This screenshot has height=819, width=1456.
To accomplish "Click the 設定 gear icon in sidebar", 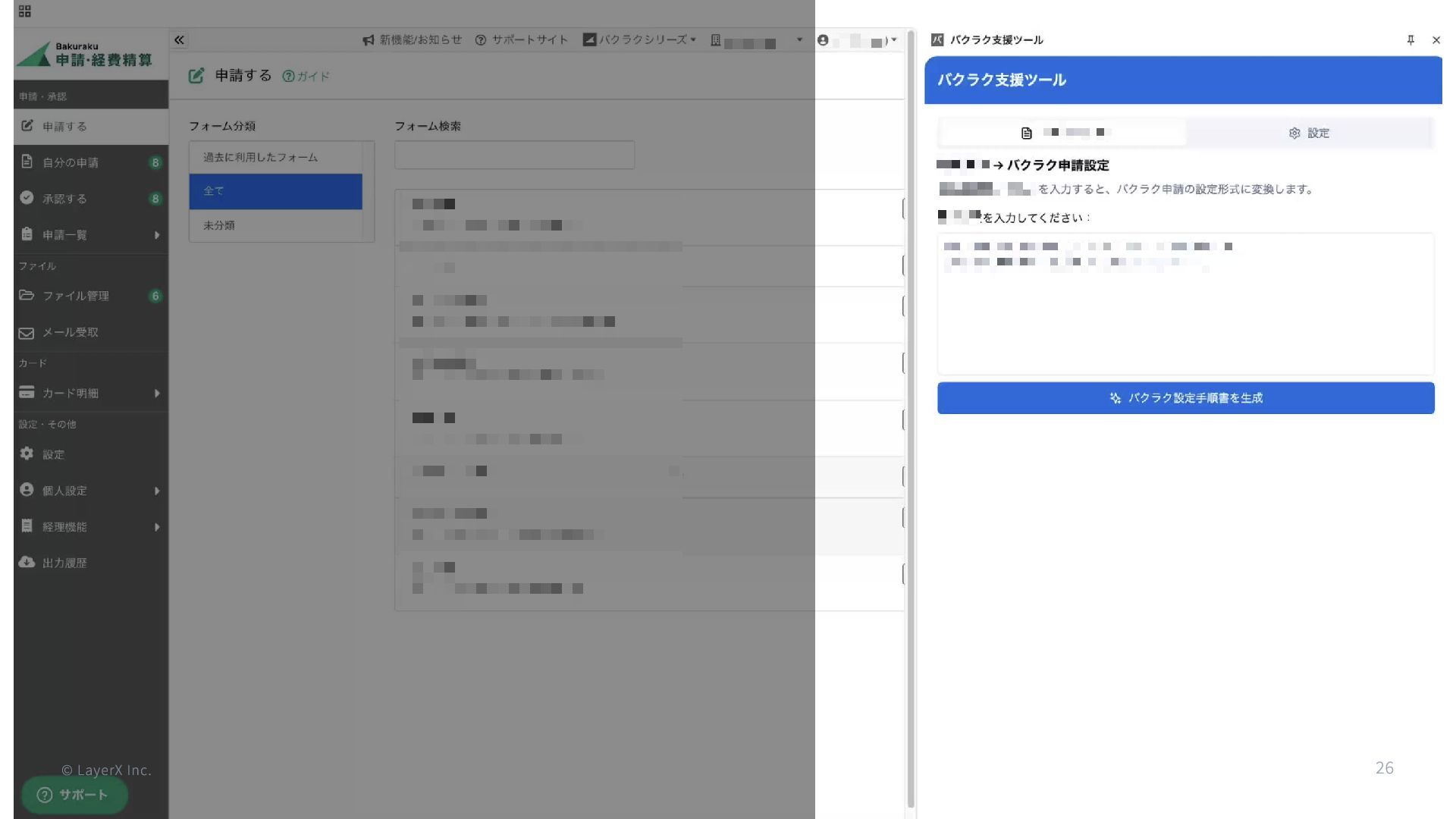I will coord(27,453).
